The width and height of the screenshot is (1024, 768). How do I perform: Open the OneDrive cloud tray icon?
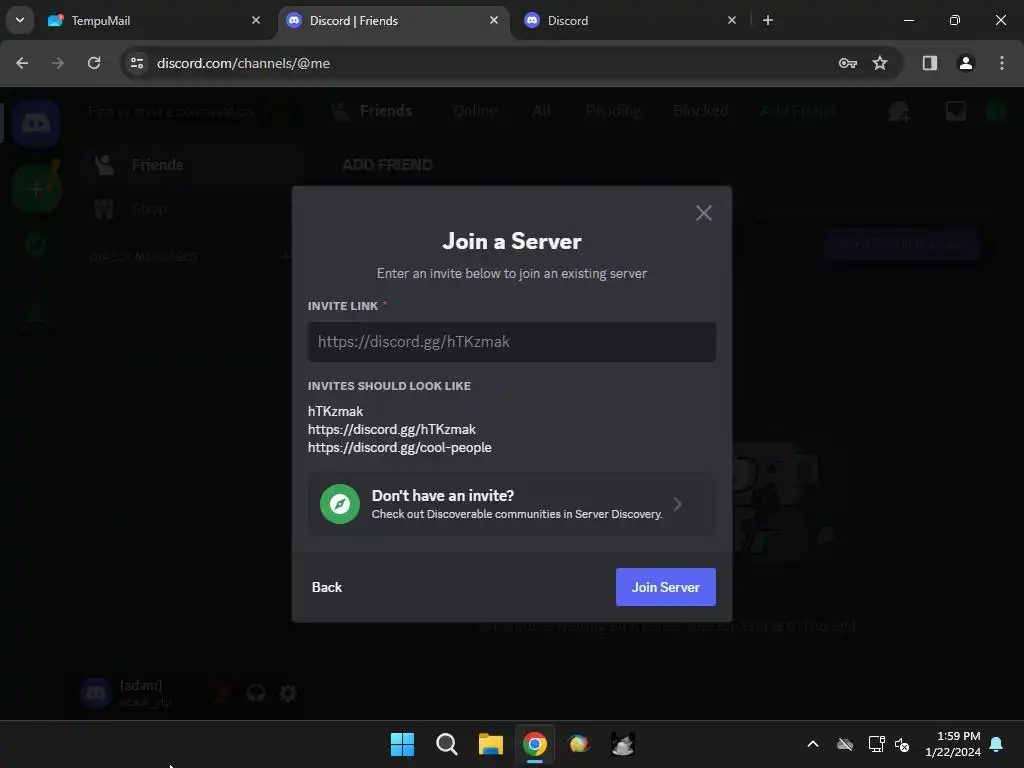click(845, 744)
